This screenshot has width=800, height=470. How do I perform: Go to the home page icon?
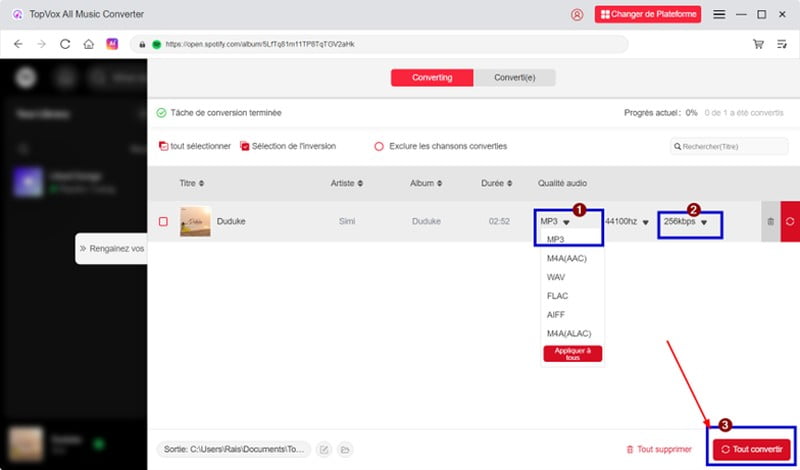tap(89, 44)
